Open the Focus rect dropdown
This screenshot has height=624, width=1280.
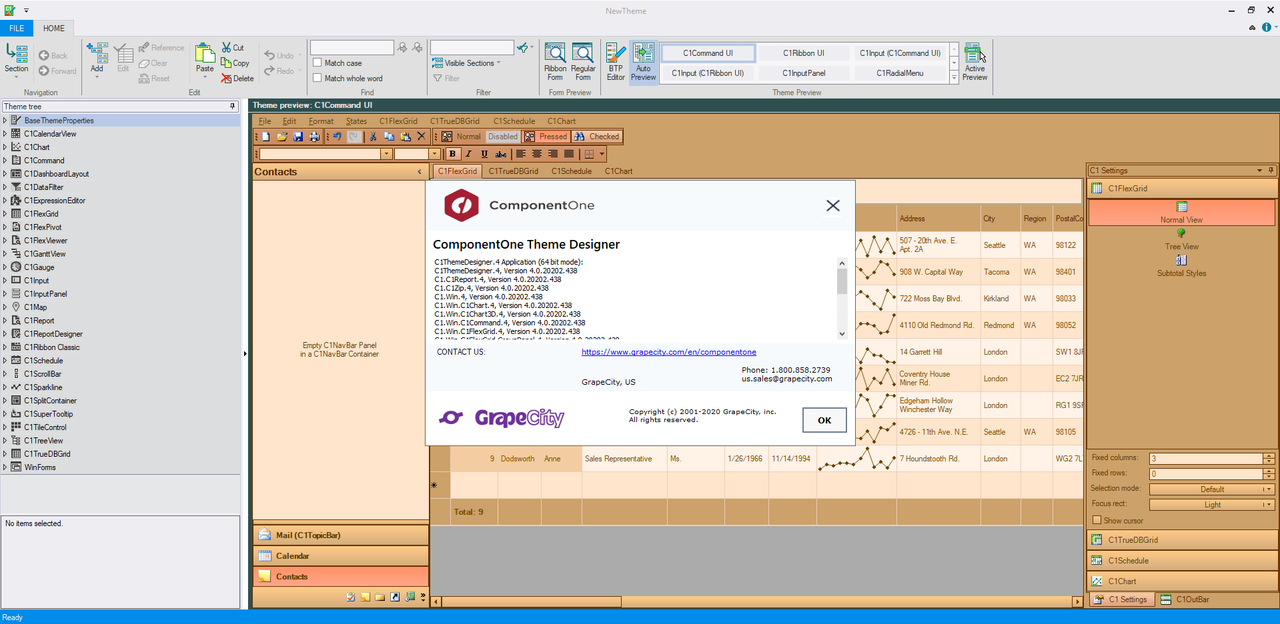1212,505
